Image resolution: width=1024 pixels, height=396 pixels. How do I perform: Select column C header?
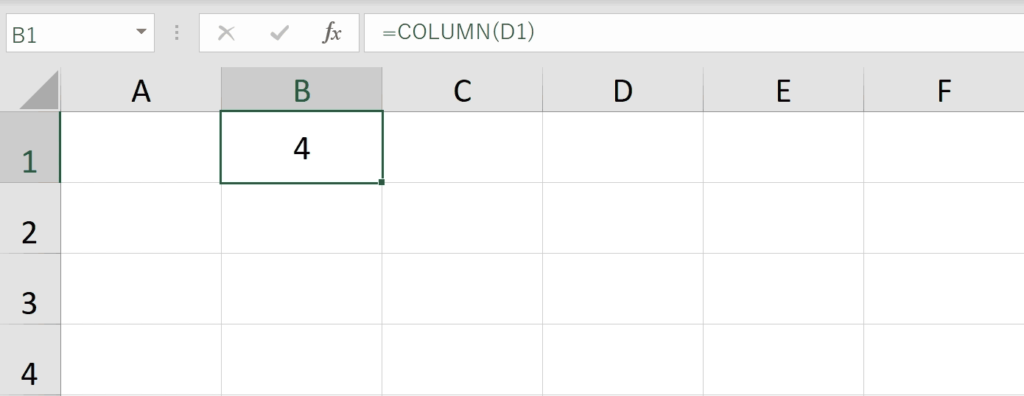click(x=462, y=90)
